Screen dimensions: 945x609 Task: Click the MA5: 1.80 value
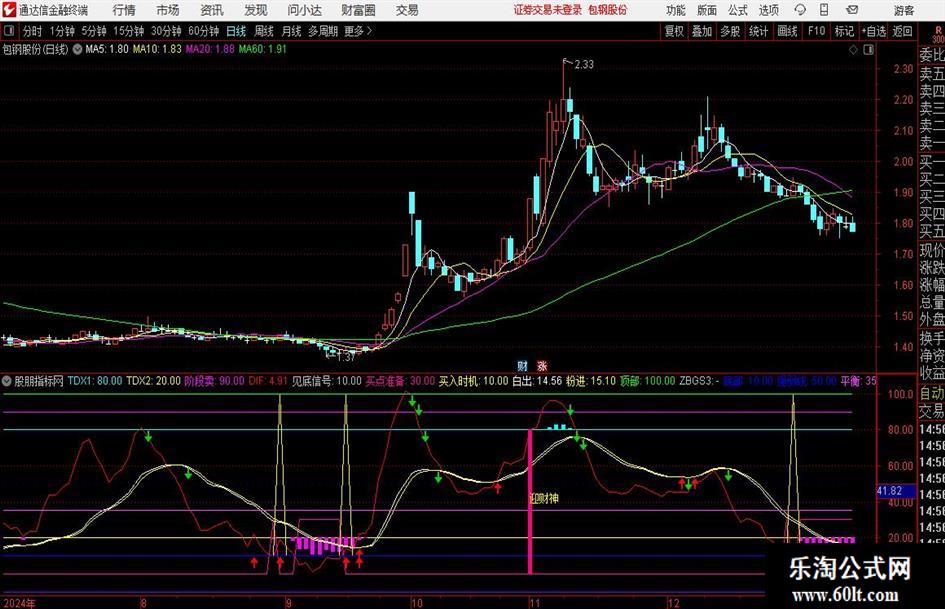107,49
